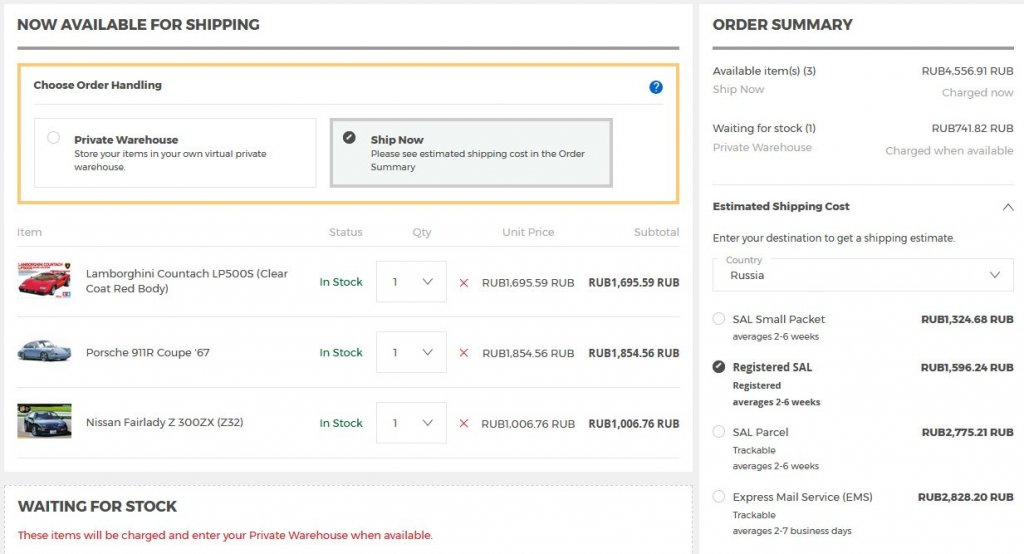
Task: Open quantity dropdown for Nissan Fairlady Z
Action: [x=411, y=423]
